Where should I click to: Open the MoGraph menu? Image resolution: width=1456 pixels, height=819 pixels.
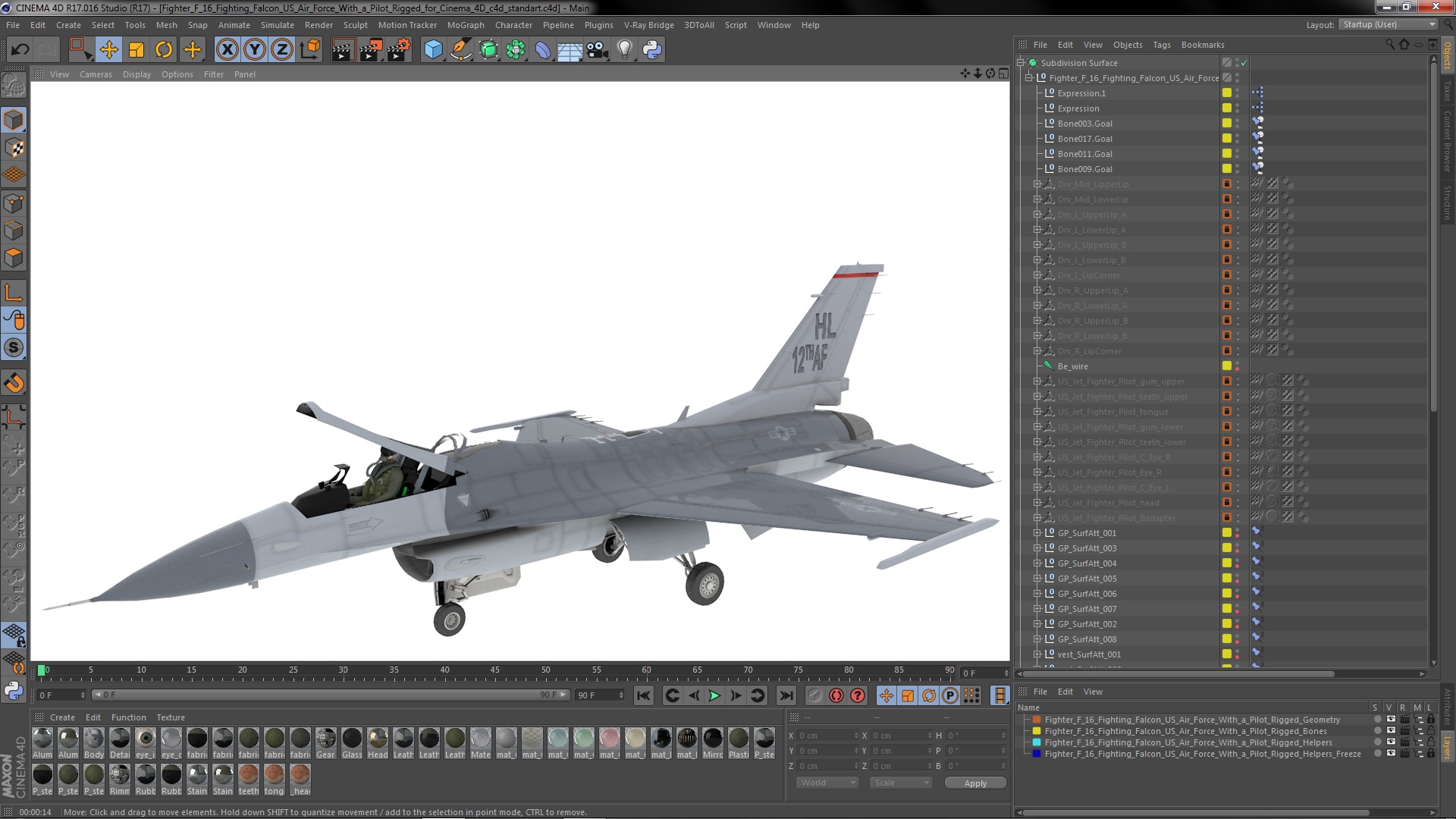(x=466, y=25)
